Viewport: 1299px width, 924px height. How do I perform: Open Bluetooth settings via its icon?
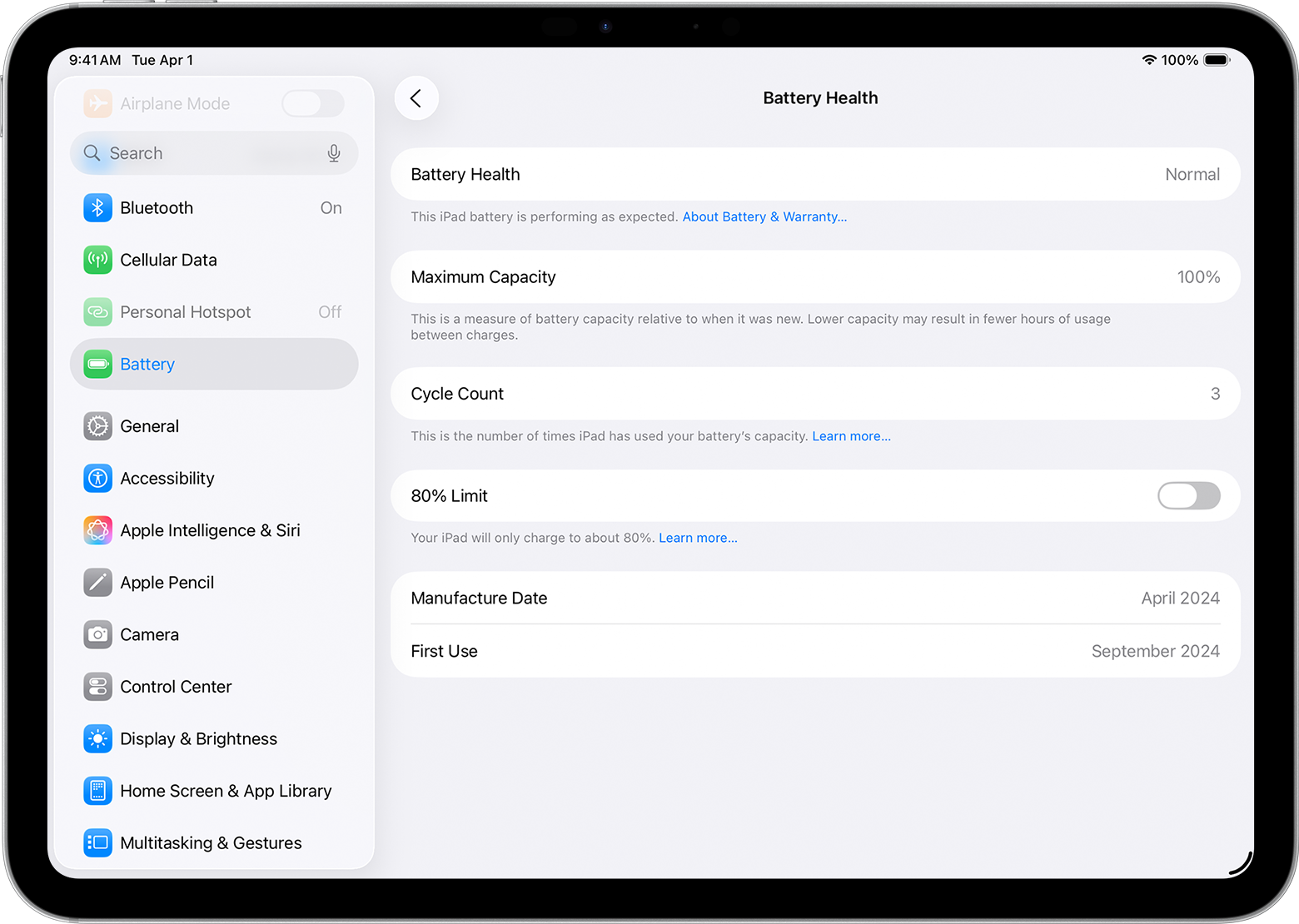pyautogui.click(x=97, y=207)
